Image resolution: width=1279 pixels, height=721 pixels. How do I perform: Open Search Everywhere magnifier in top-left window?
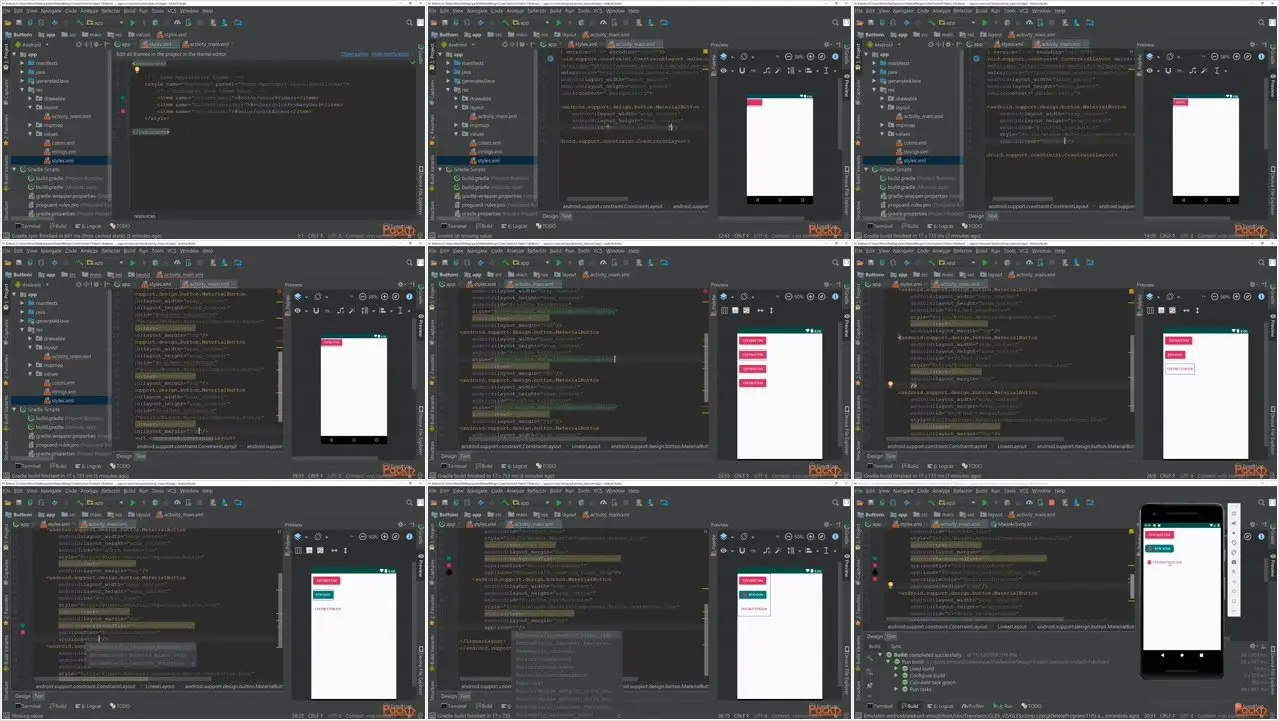pos(410,23)
